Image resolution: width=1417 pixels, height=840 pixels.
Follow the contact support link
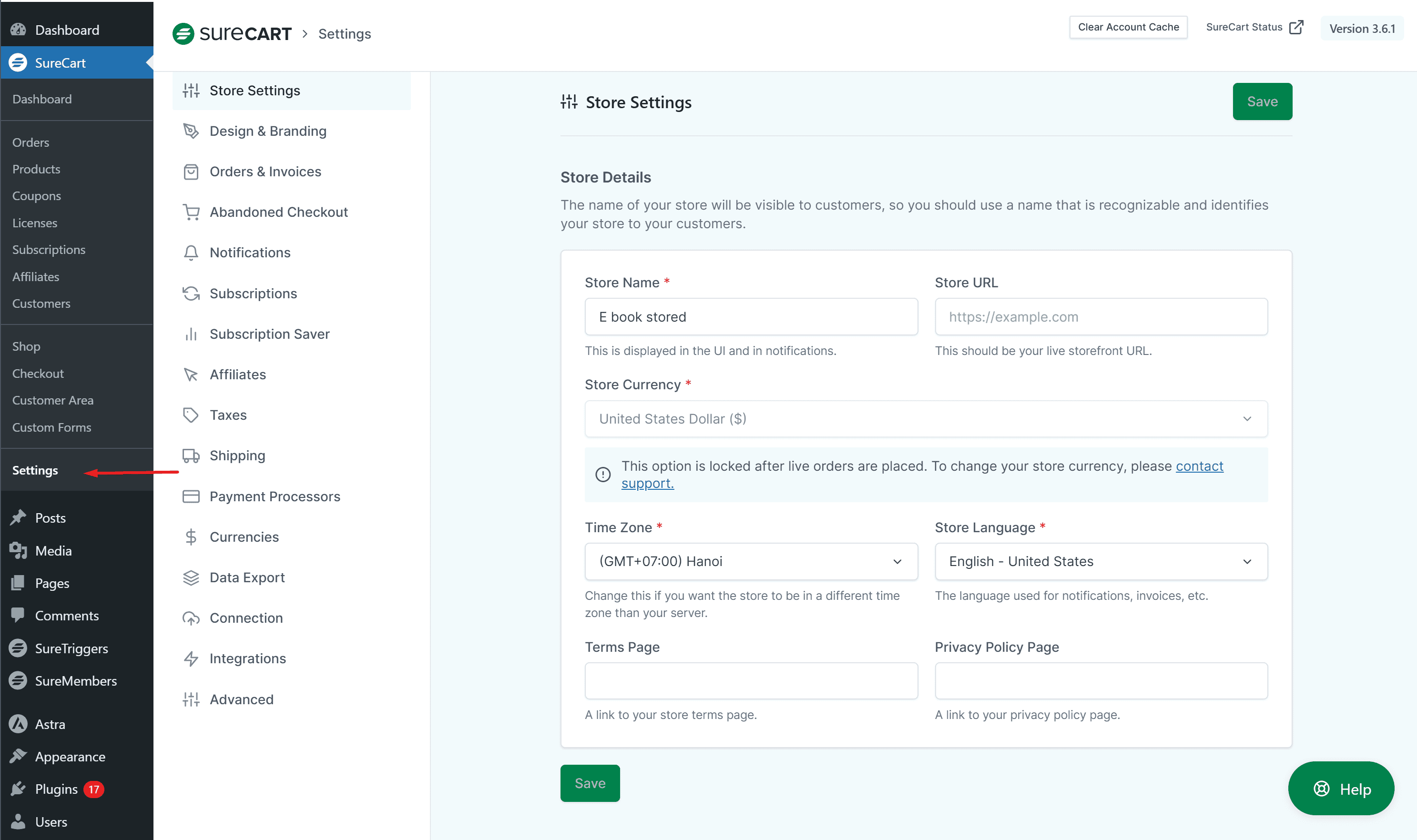[1199, 466]
